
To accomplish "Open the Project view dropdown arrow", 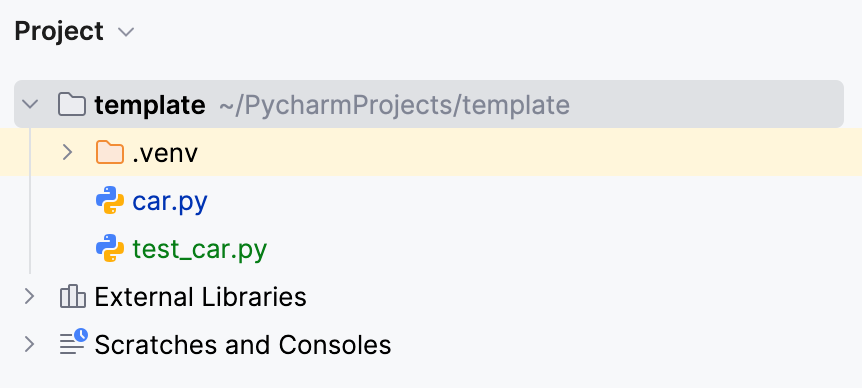I will click(126, 32).
